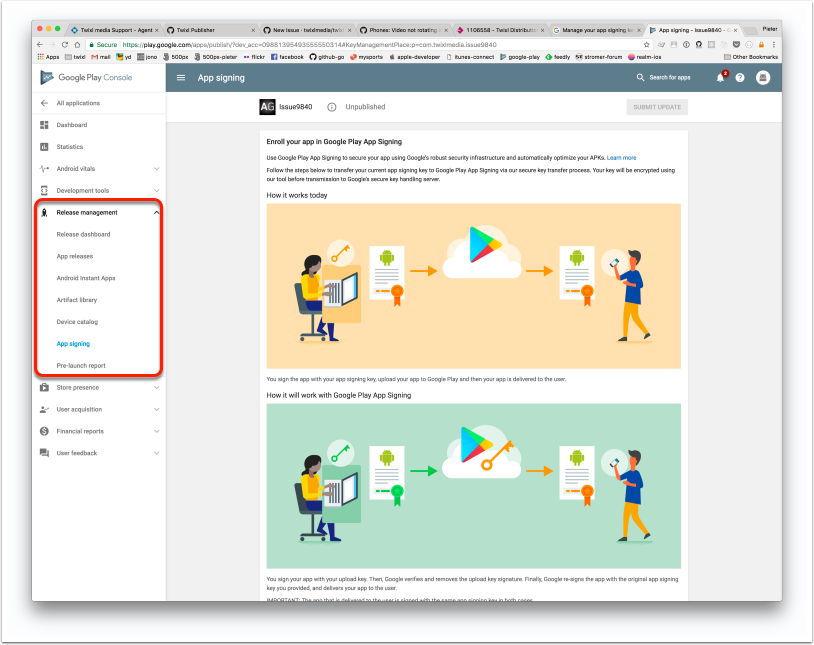The height and width of the screenshot is (645, 814).
Task: Click the Search for apps field
Action: [670, 77]
